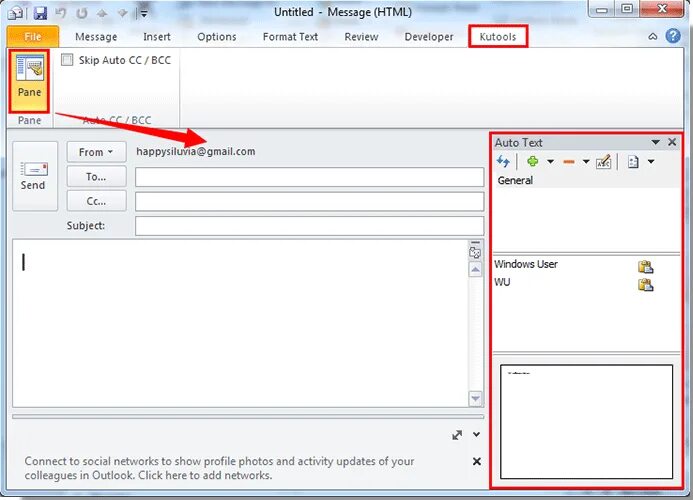Click the orange minus remove auto text icon
Image resolution: width=693 pixels, height=500 pixels.
[x=568, y=162]
